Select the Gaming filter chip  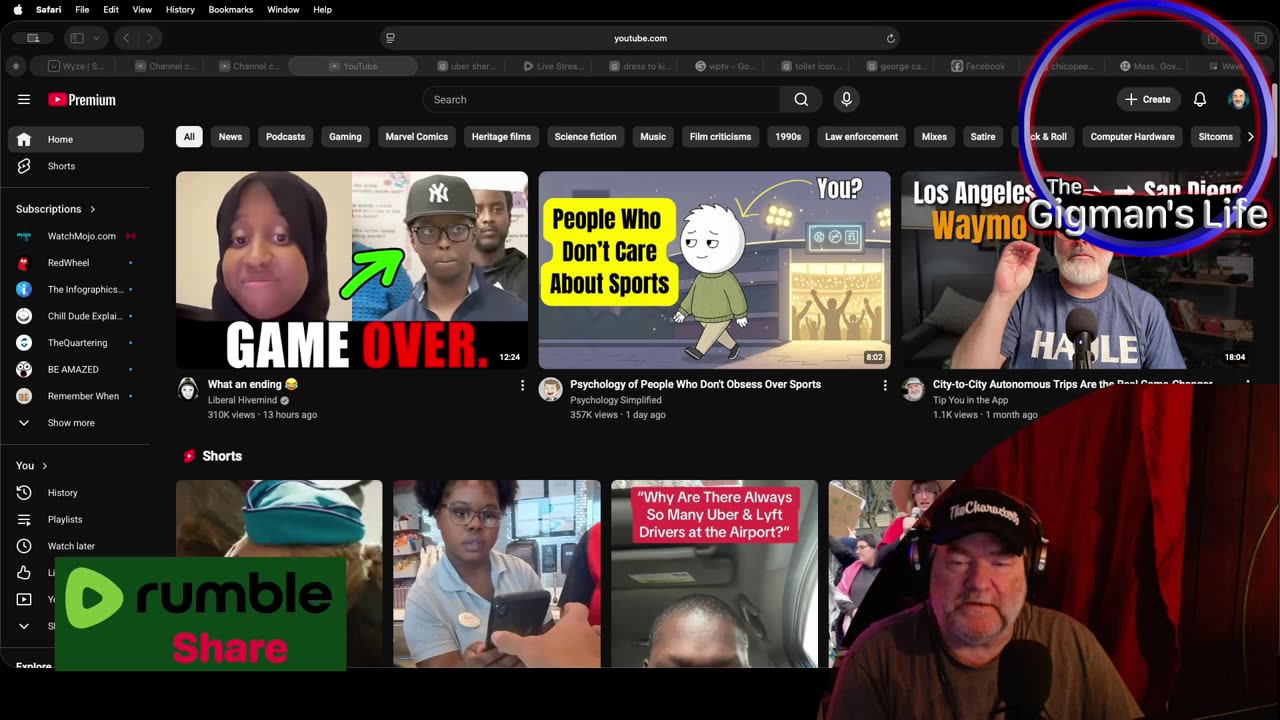click(345, 137)
